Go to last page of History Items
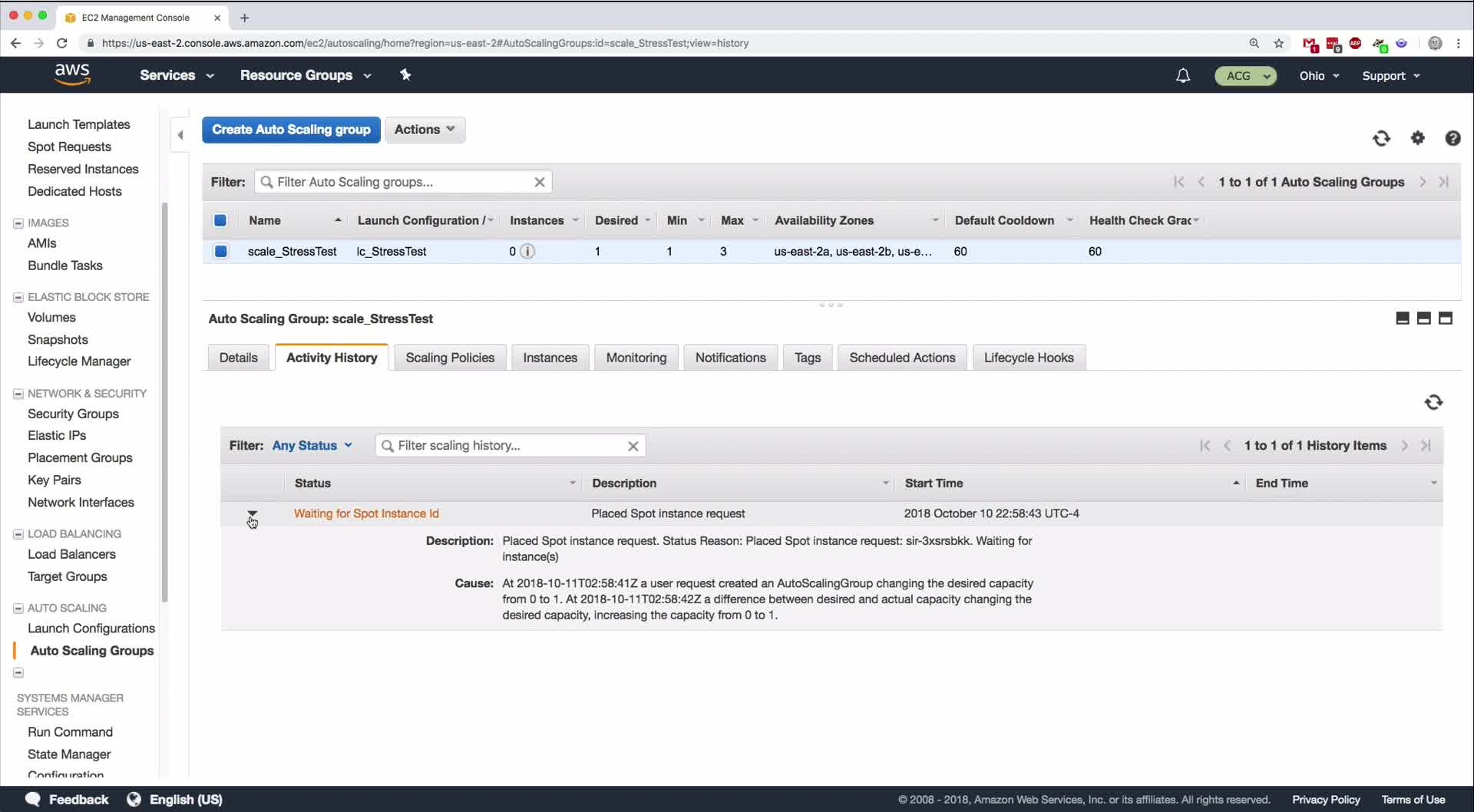The width and height of the screenshot is (1474, 812). tap(1426, 446)
